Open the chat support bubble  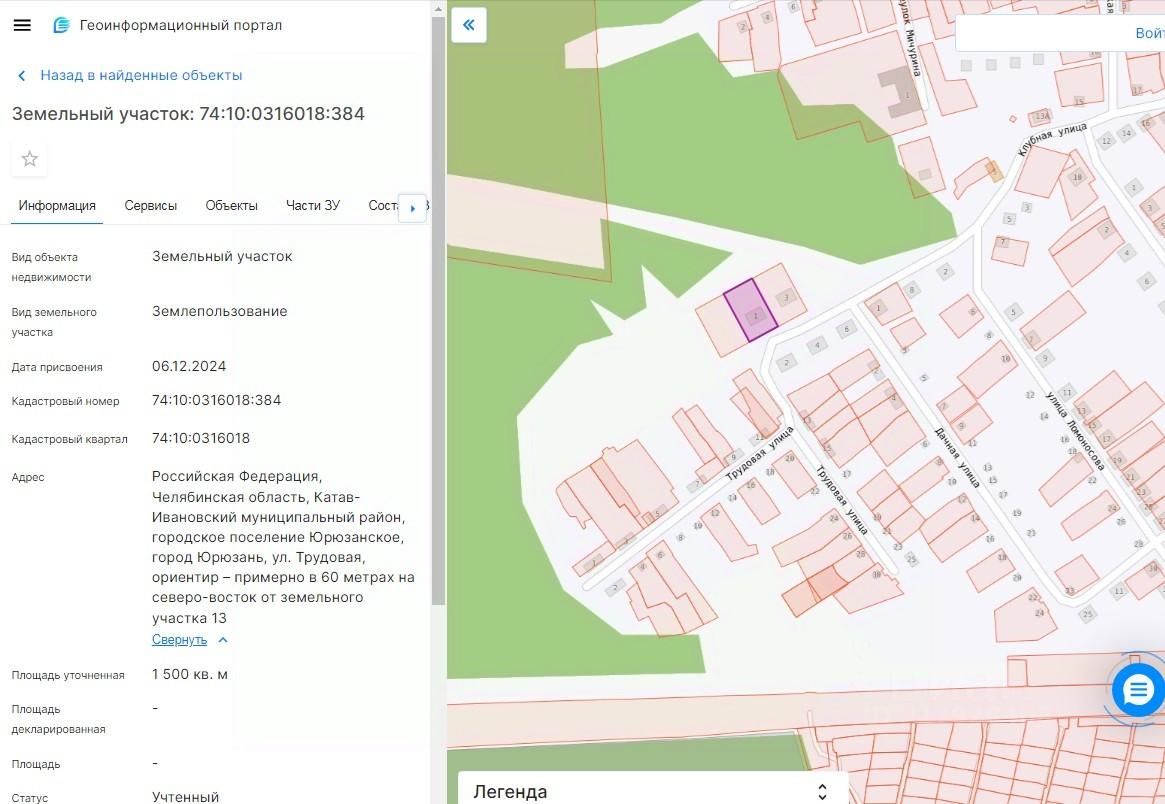1138,690
